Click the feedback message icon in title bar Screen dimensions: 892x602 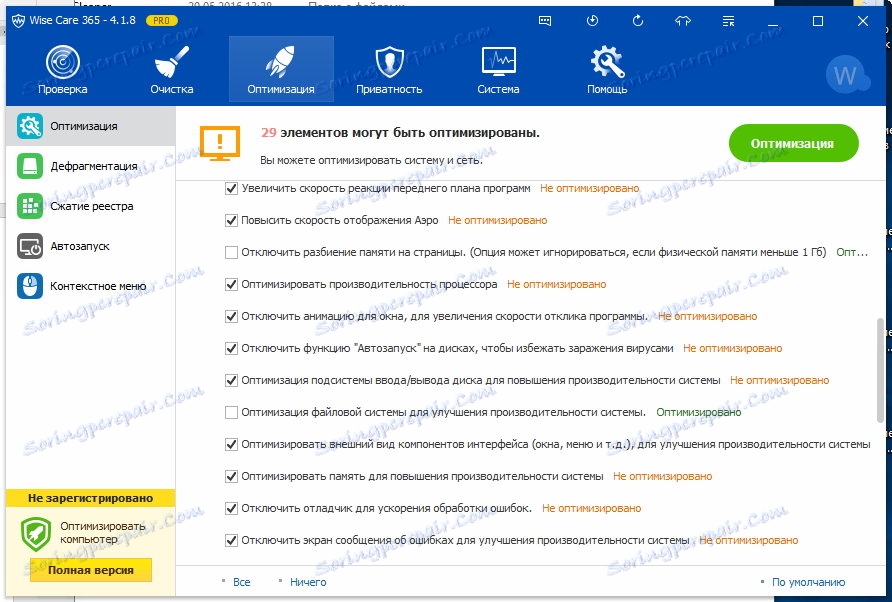click(545, 21)
